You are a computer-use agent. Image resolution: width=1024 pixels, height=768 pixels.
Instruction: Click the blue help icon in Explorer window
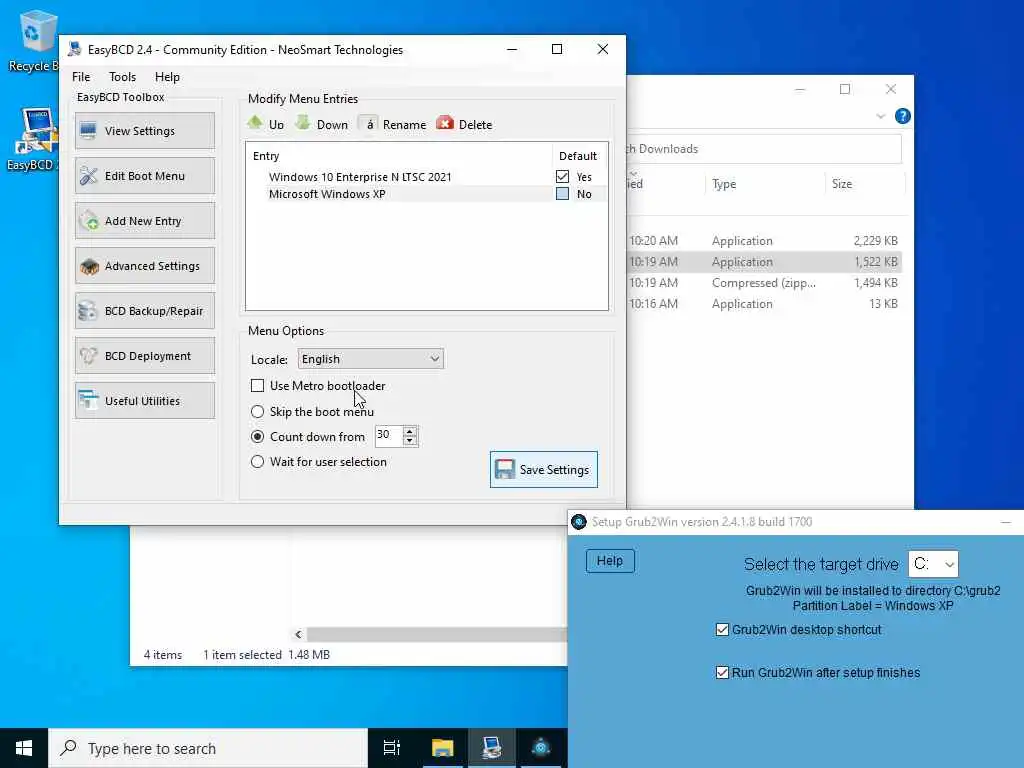click(x=903, y=116)
